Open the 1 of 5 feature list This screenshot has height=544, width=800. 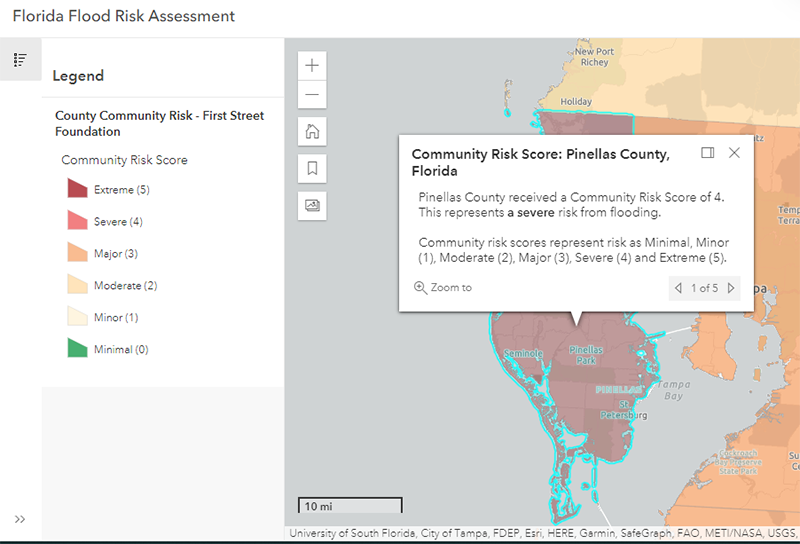704,288
